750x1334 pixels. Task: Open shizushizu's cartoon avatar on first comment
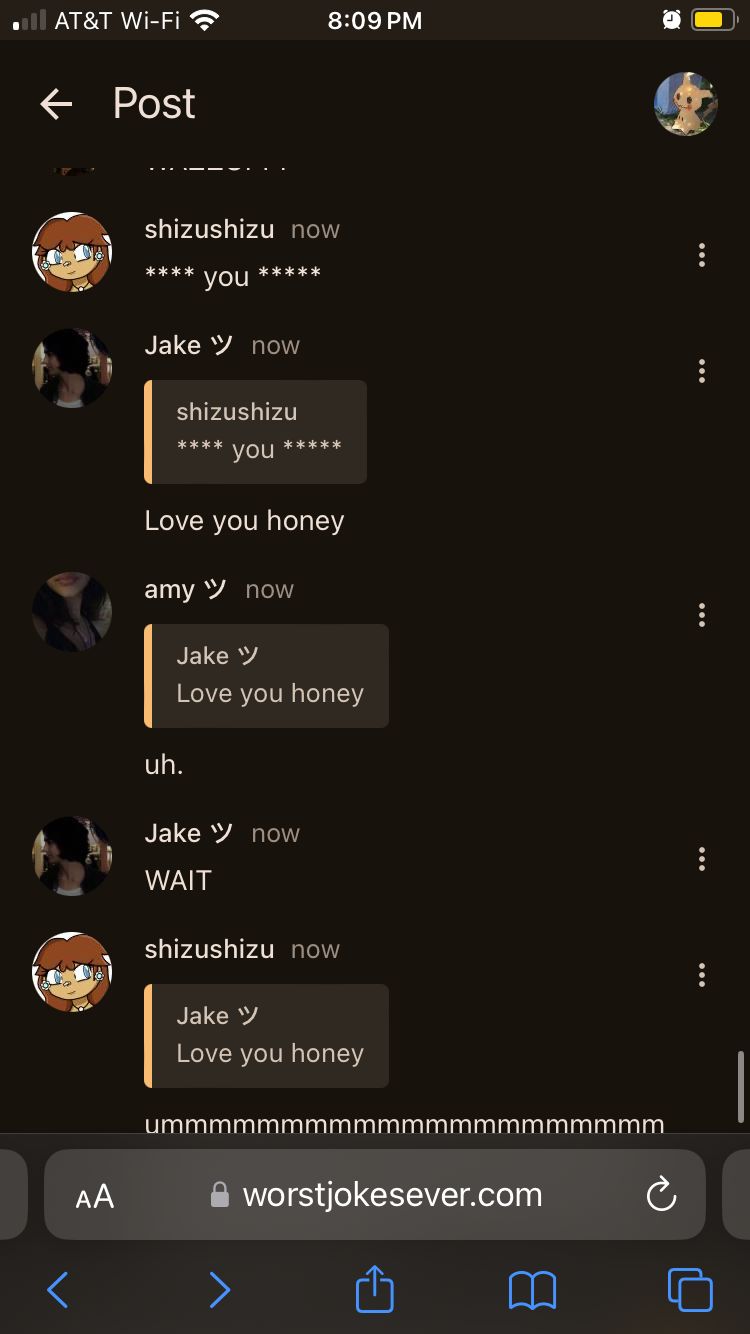pyautogui.click(x=72, y=252)
